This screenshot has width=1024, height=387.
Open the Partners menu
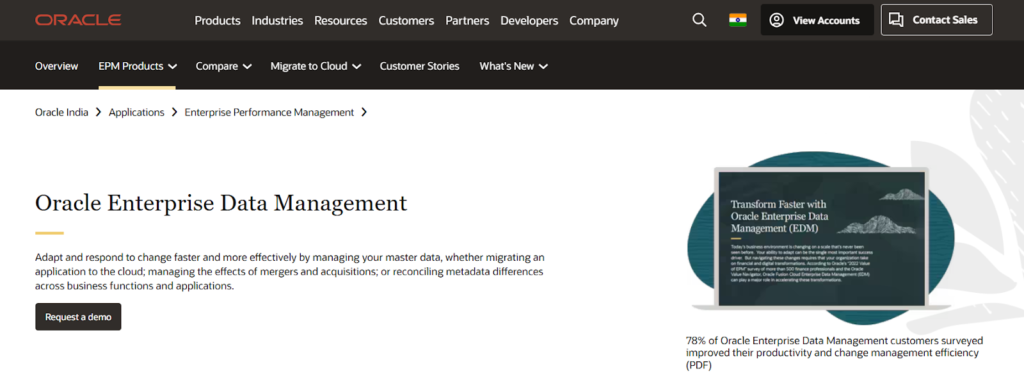[468, 20]
